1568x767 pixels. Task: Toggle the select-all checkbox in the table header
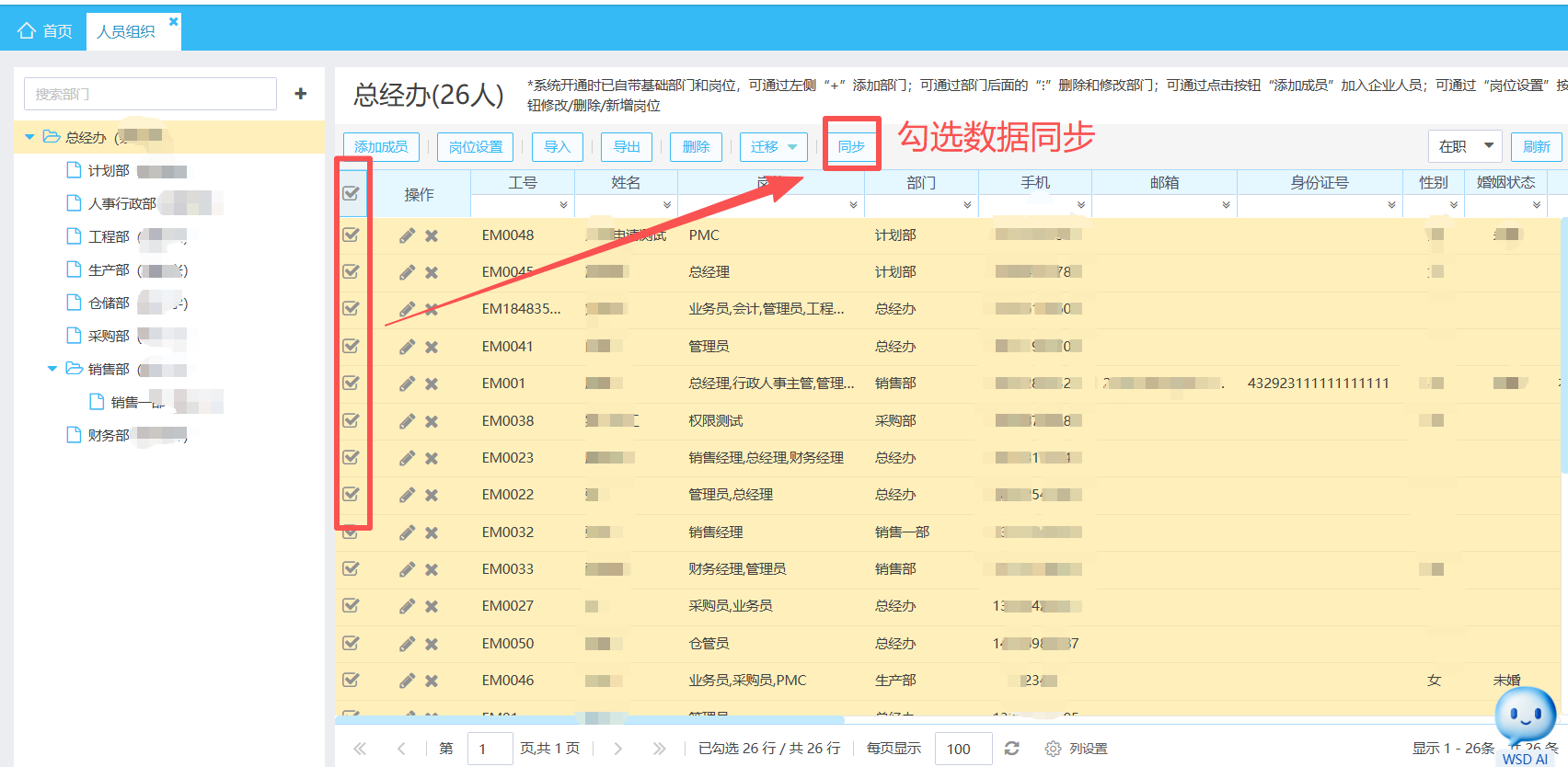click(x=351, y=193)
